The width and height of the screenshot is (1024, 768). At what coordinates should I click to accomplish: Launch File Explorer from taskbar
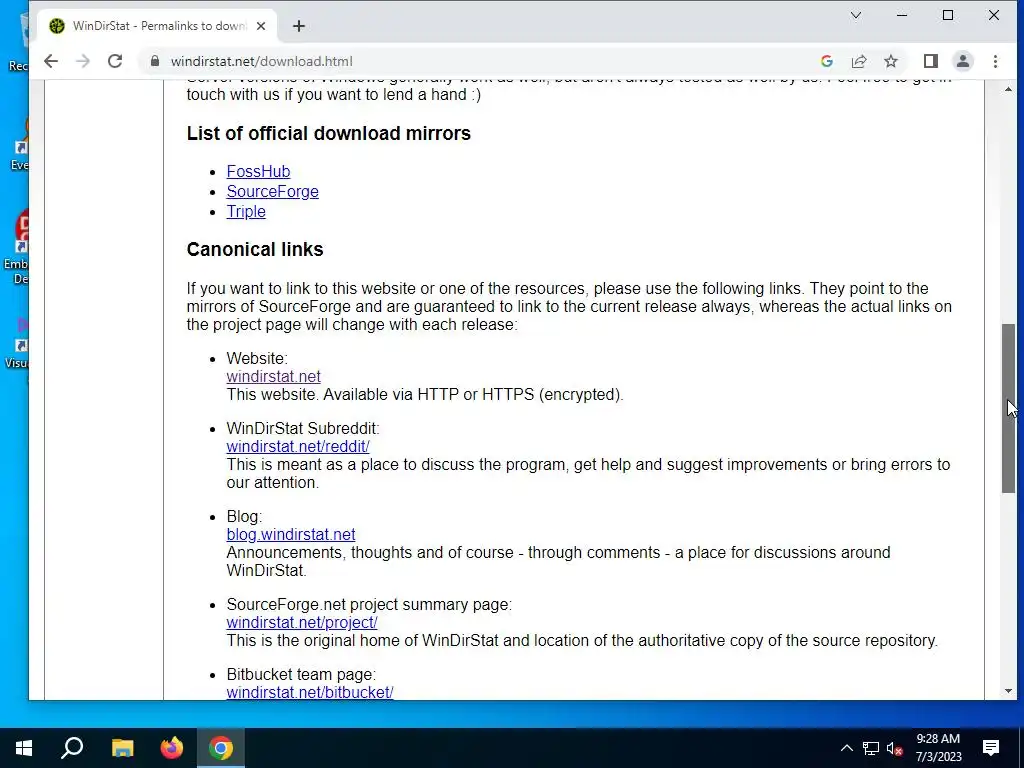point(122,748)
